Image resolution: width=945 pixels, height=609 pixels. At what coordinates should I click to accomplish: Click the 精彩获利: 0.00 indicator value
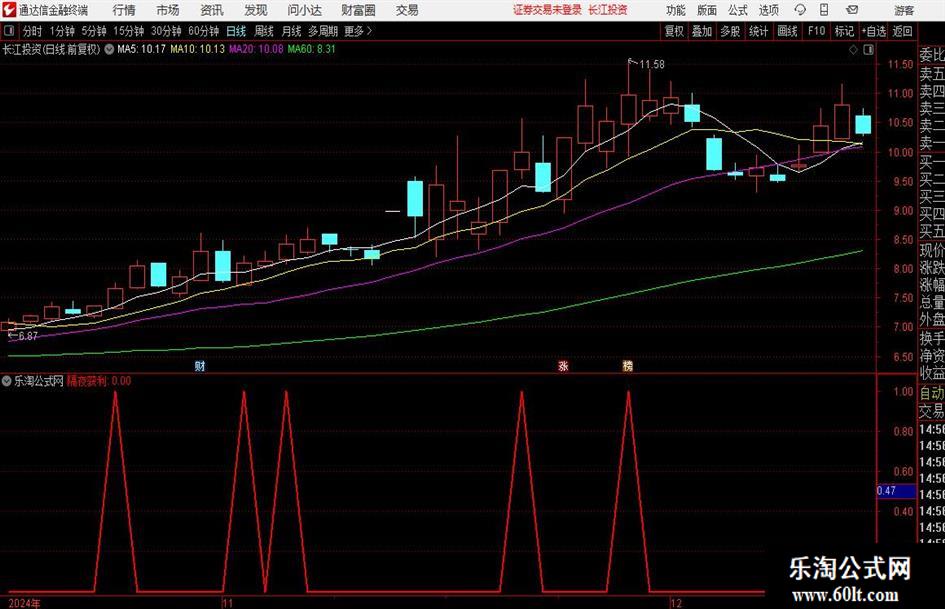click(99, 380)
